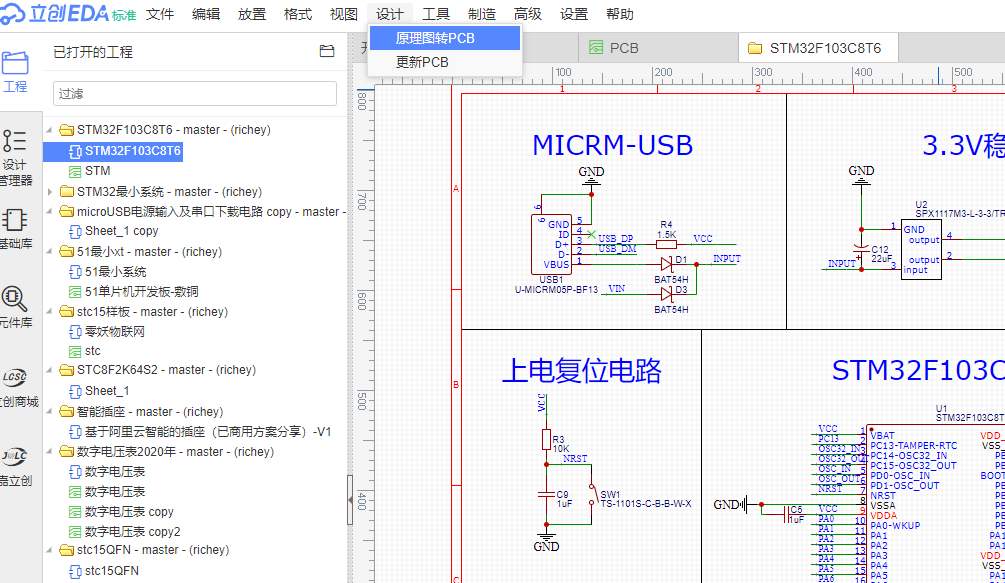The image size is (1005, 583).
Task: Click the MICRM-USB title text
Action: (x=612, y=145)
